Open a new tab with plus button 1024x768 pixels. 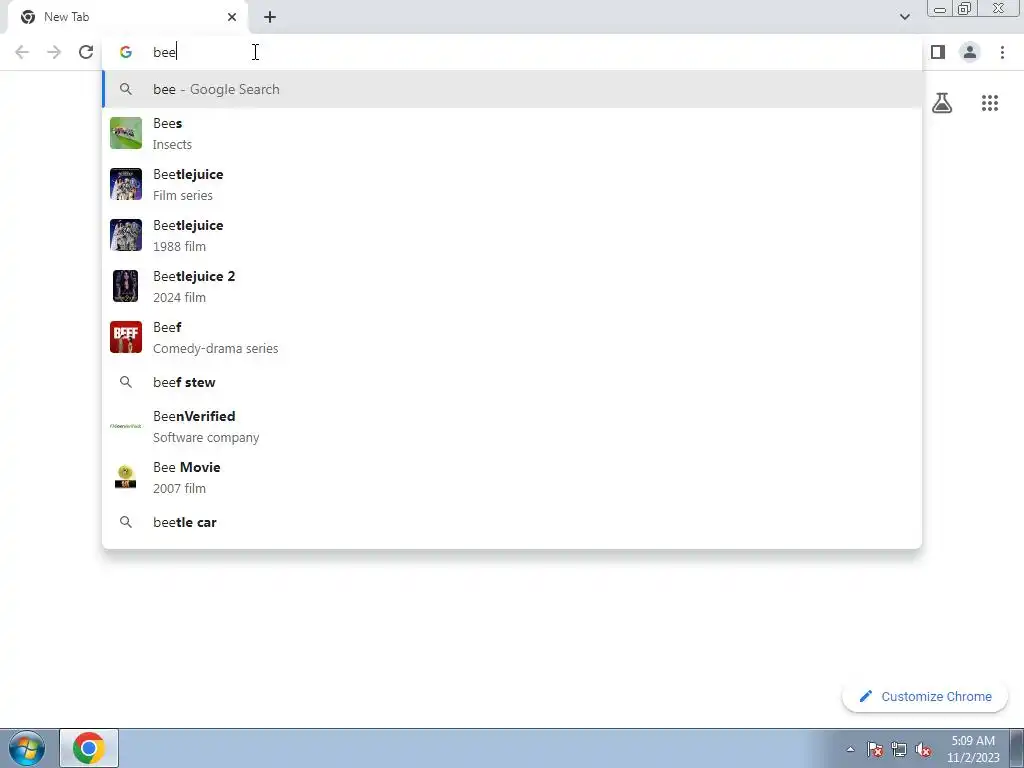[270, 17]
